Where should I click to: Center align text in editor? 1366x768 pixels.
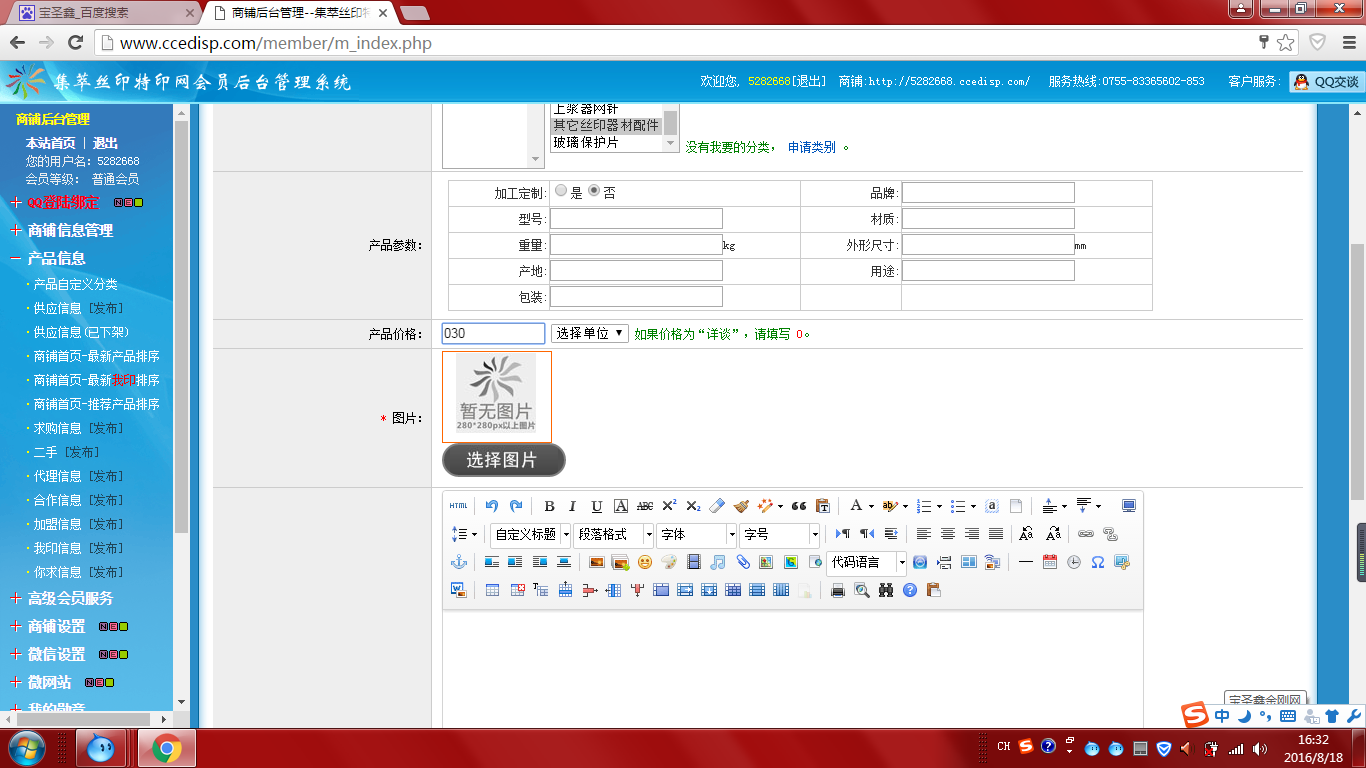point(948,534)
